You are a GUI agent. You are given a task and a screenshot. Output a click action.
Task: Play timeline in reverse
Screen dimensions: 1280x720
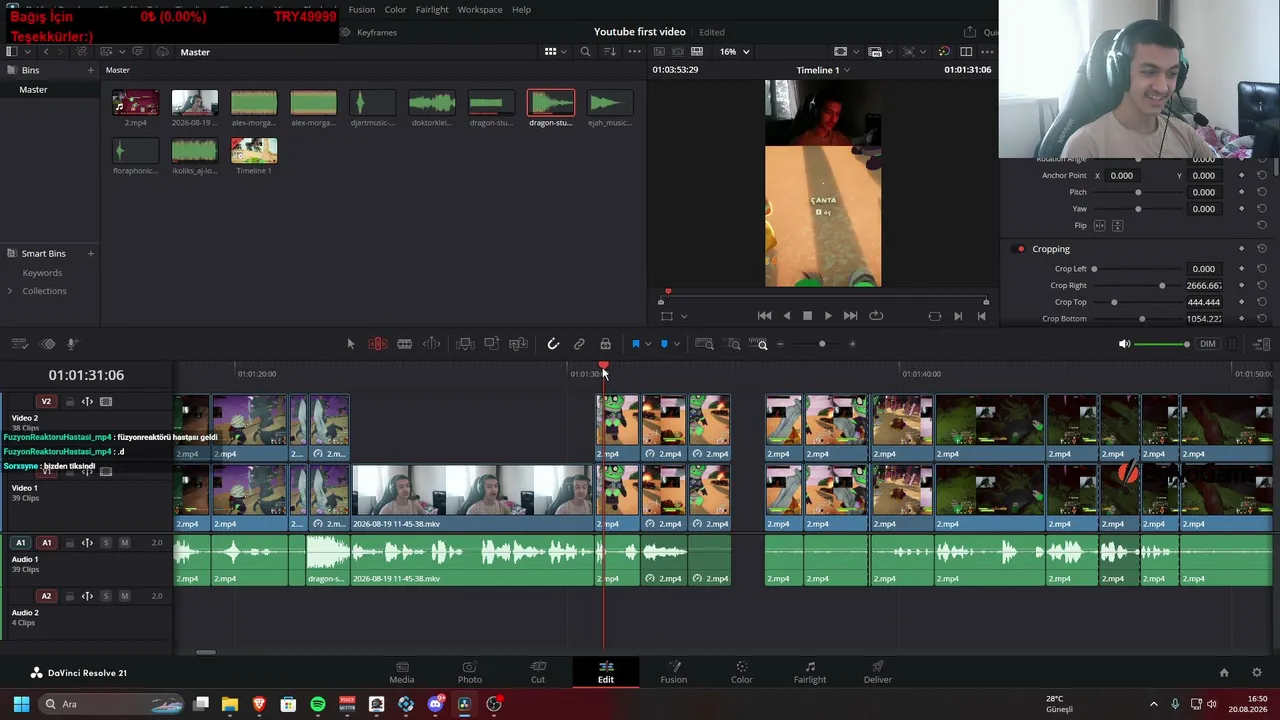786,316
